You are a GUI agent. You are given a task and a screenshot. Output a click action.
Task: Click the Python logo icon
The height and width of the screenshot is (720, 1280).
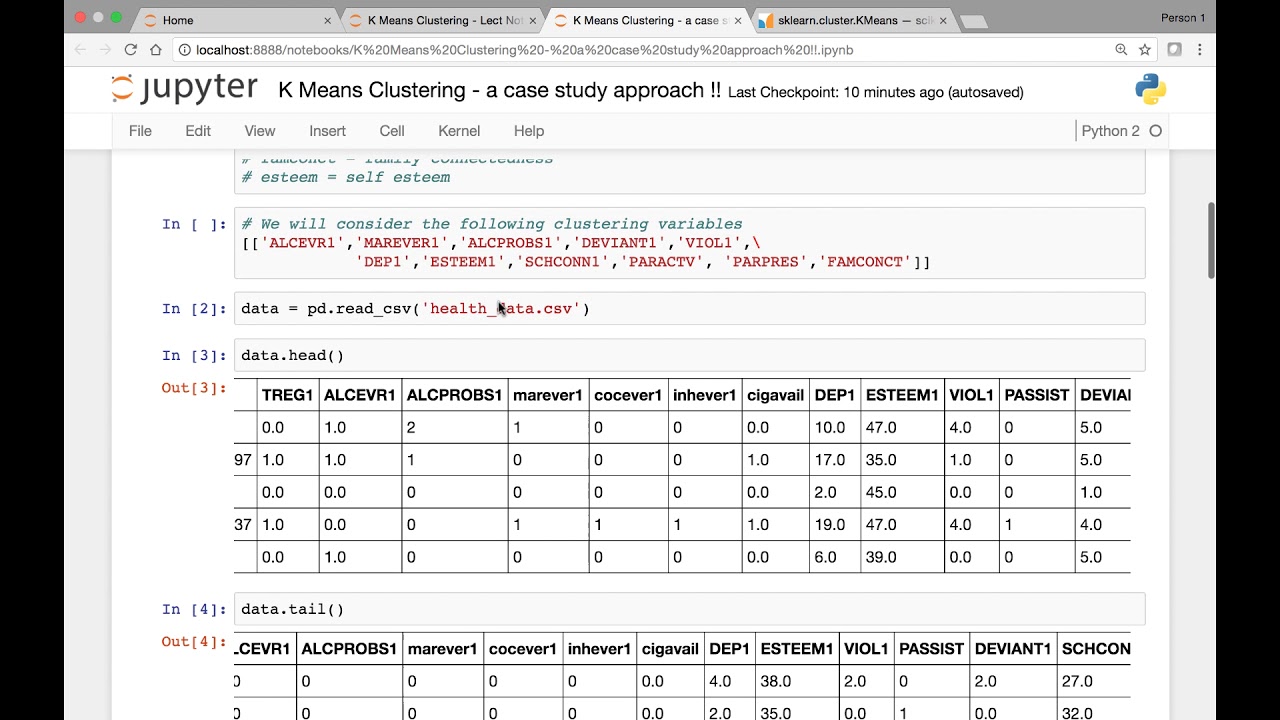pyautogui.click(x=1150, y=89)
